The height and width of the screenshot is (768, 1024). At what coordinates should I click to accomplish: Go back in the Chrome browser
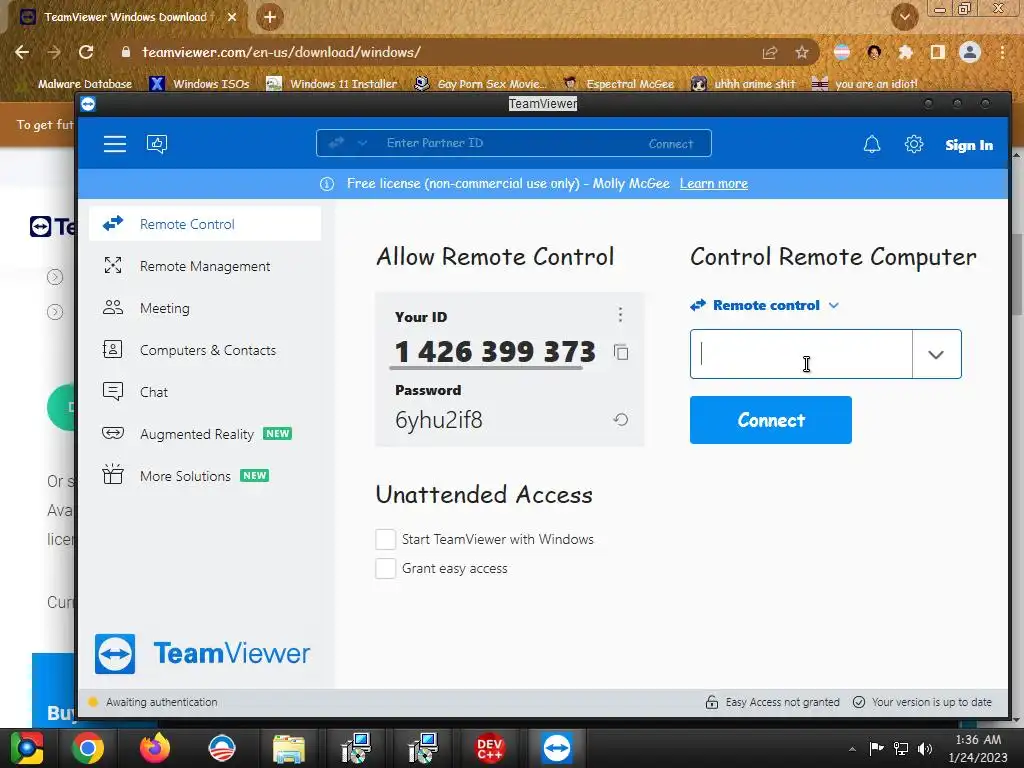(22, 52)
